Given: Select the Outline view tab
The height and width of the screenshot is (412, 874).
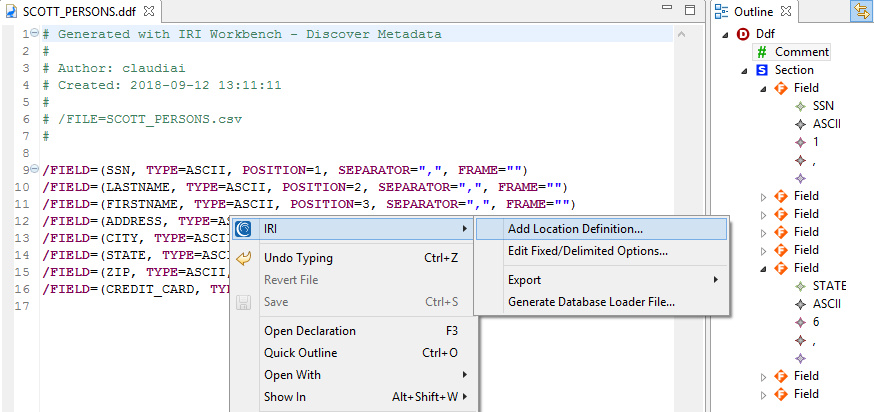Looking at the screenshot, I should click(x=754, y=12).
